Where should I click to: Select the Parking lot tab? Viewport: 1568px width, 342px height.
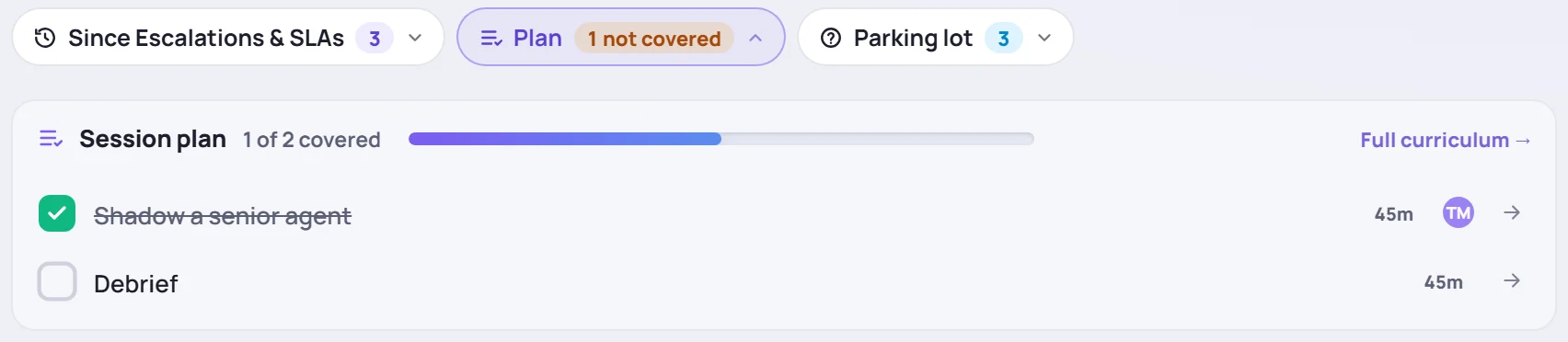(x=936, y=37)
